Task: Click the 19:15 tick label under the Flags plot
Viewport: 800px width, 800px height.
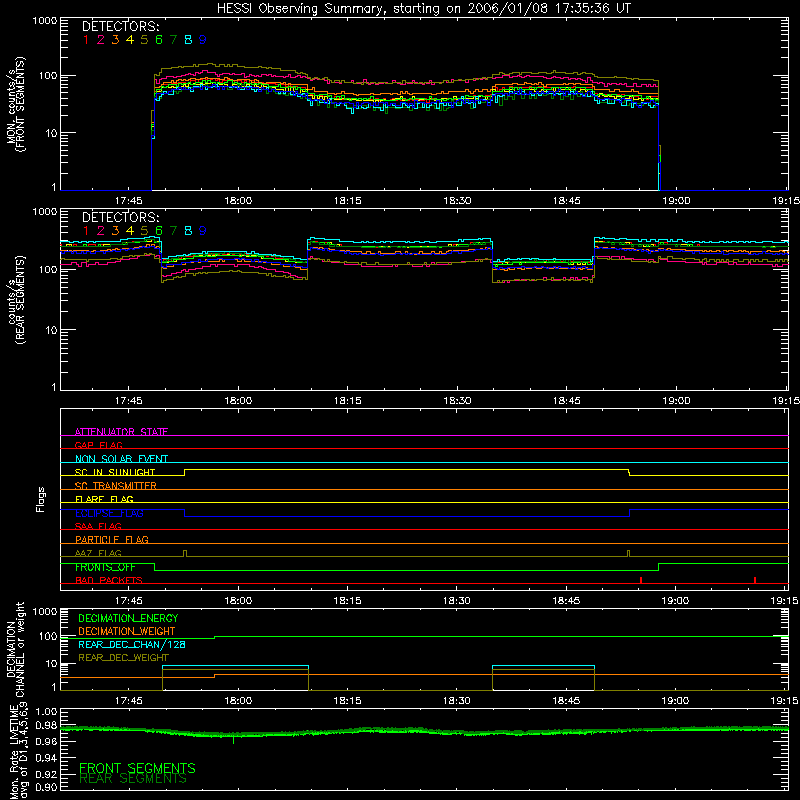Action: click(786, 601)
